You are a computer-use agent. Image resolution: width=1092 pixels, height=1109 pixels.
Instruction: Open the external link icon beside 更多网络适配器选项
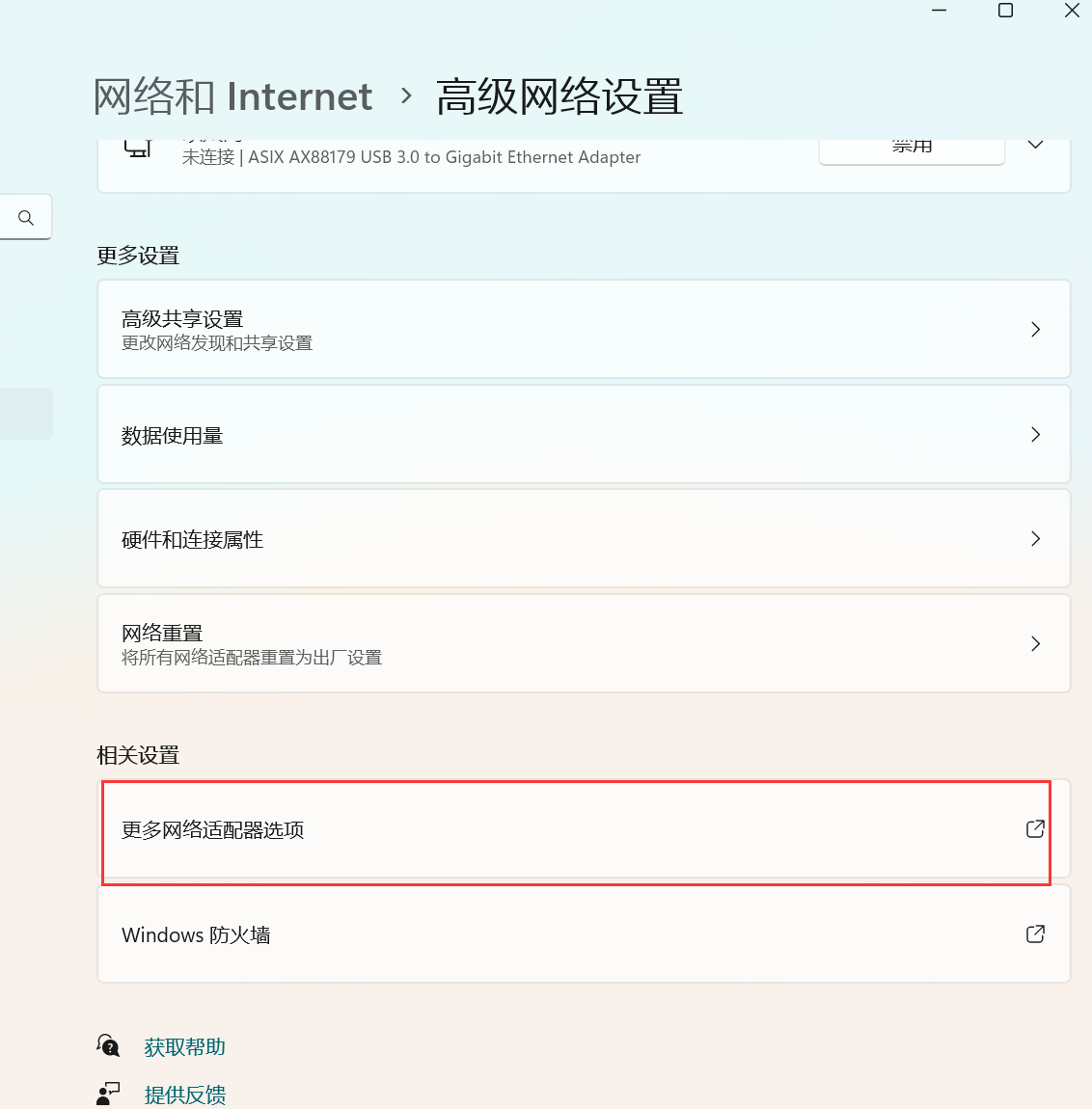(x=1034, y=827)
